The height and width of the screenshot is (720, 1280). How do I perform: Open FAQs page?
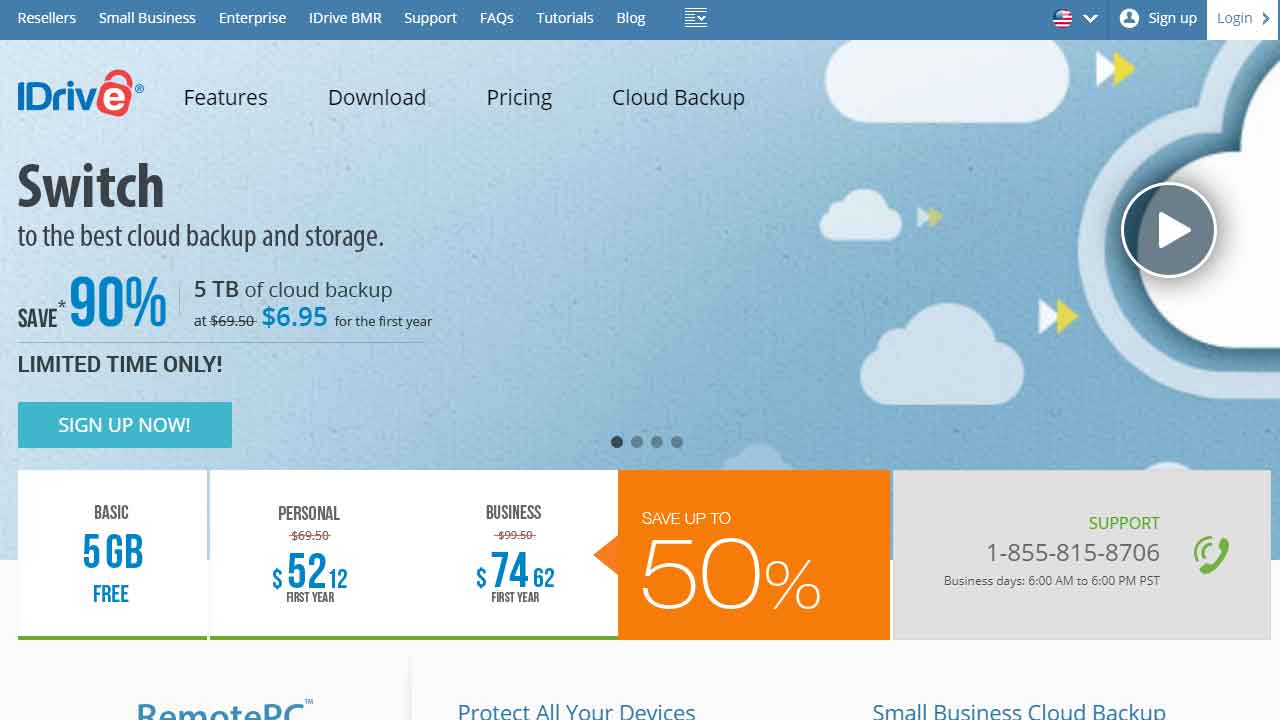[496, 18]
